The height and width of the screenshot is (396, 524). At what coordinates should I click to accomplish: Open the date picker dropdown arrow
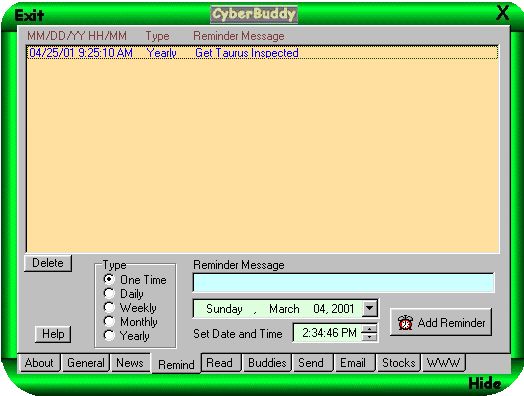pyautogui.click(x=370, y=308)
